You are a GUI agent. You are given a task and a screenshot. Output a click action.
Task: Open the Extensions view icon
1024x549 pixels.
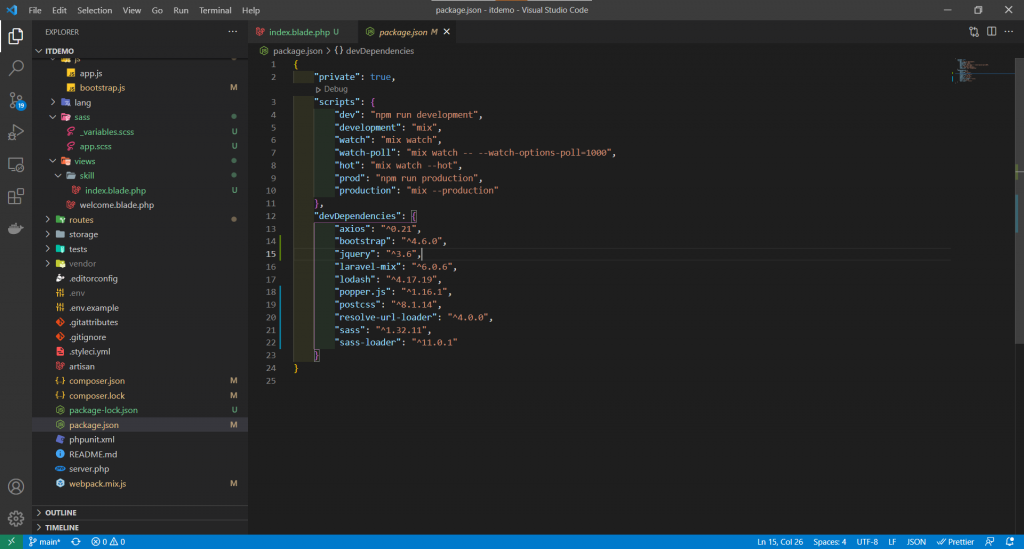16,196
